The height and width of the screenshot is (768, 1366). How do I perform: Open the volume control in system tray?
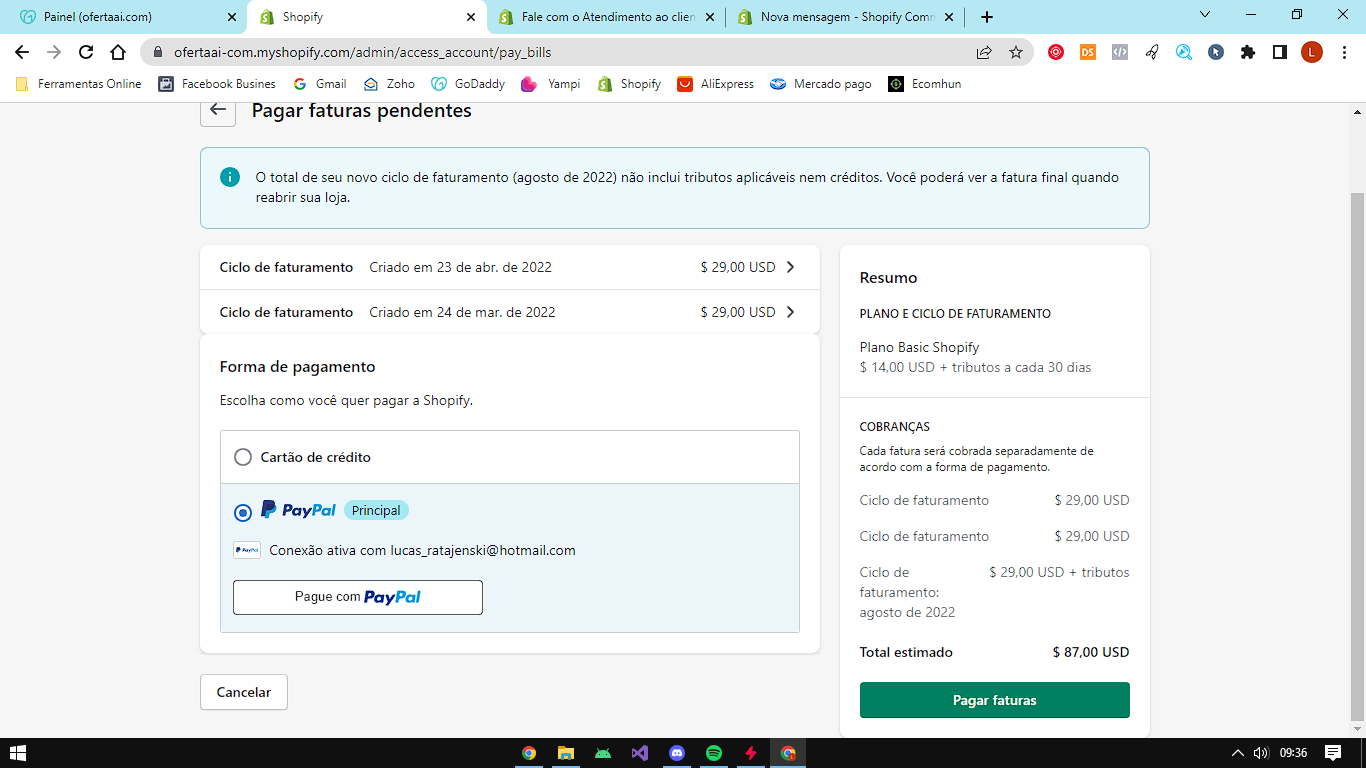pos(1261,753)
